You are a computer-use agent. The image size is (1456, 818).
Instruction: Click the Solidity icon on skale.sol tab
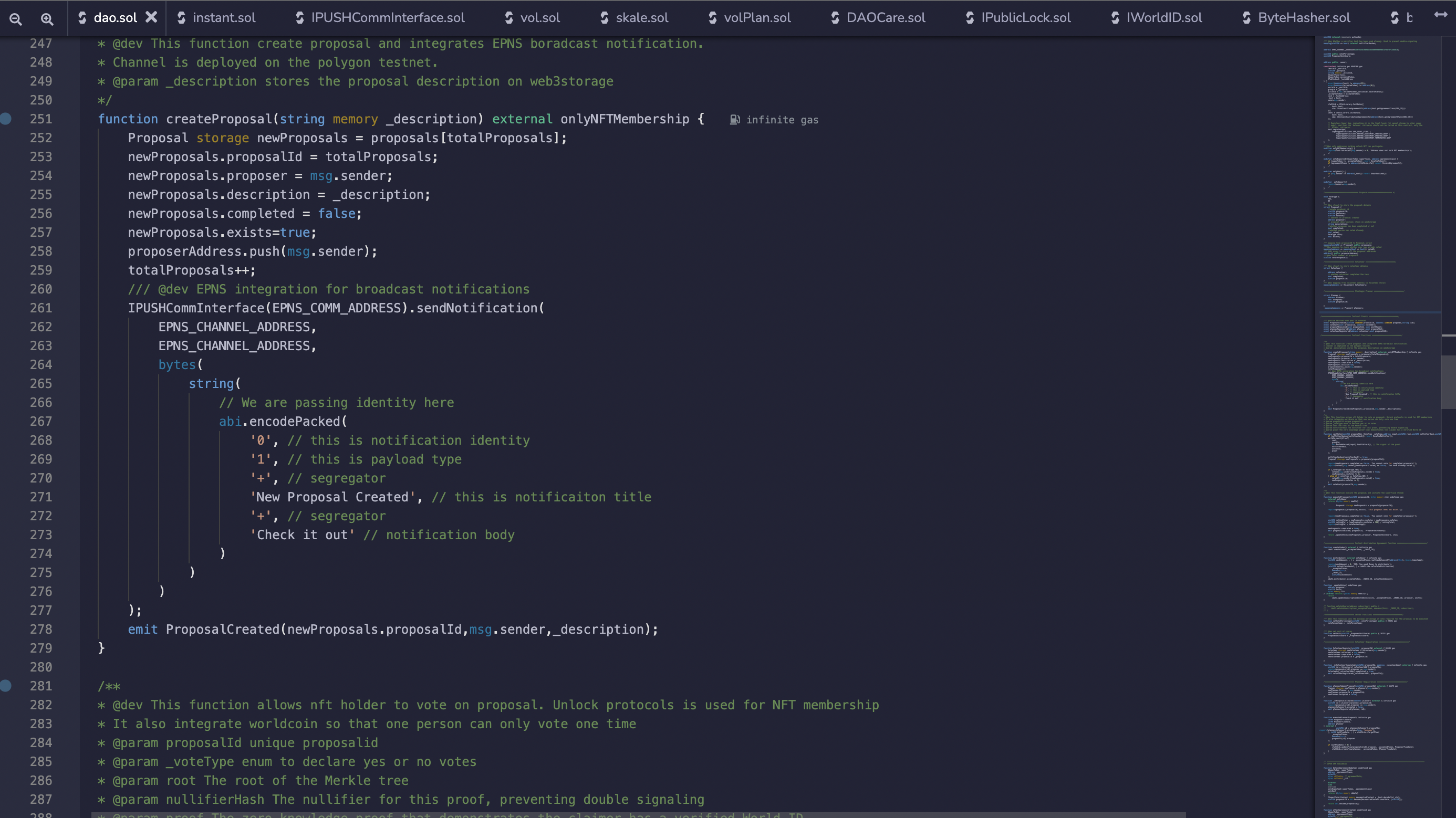pyautogui.click(x=605, y=17)
